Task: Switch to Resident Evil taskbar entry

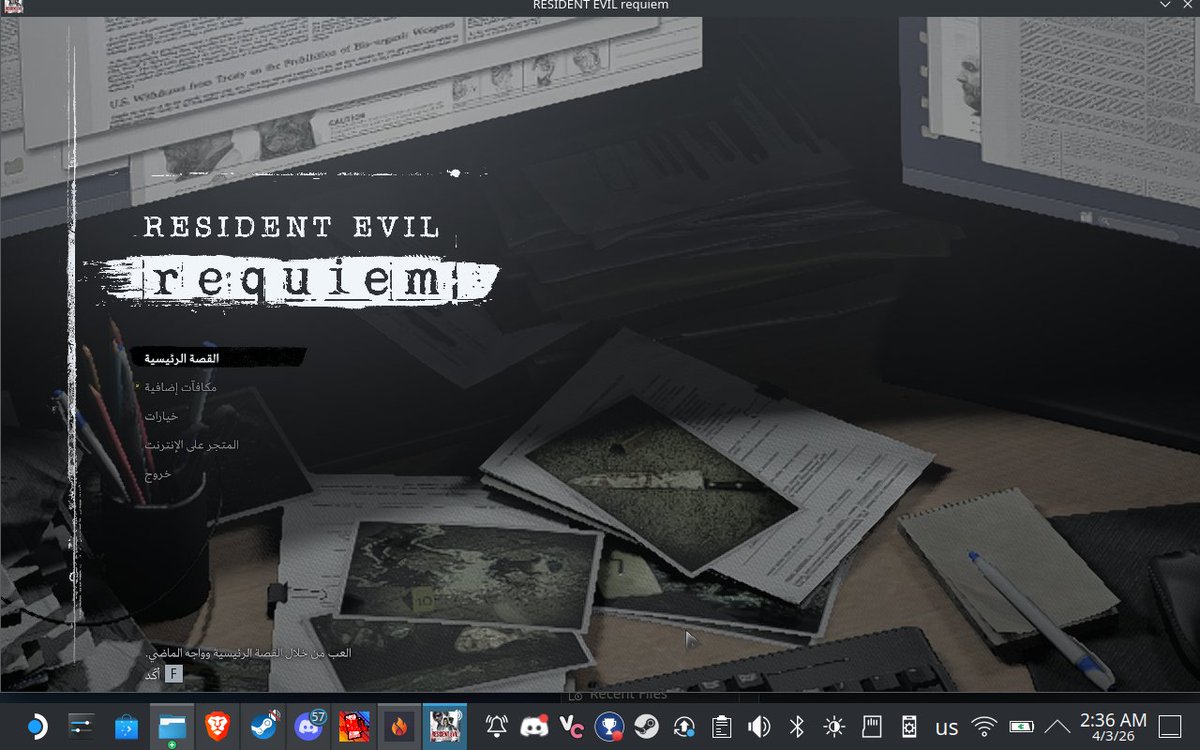Action: click(x=446, y=725)
